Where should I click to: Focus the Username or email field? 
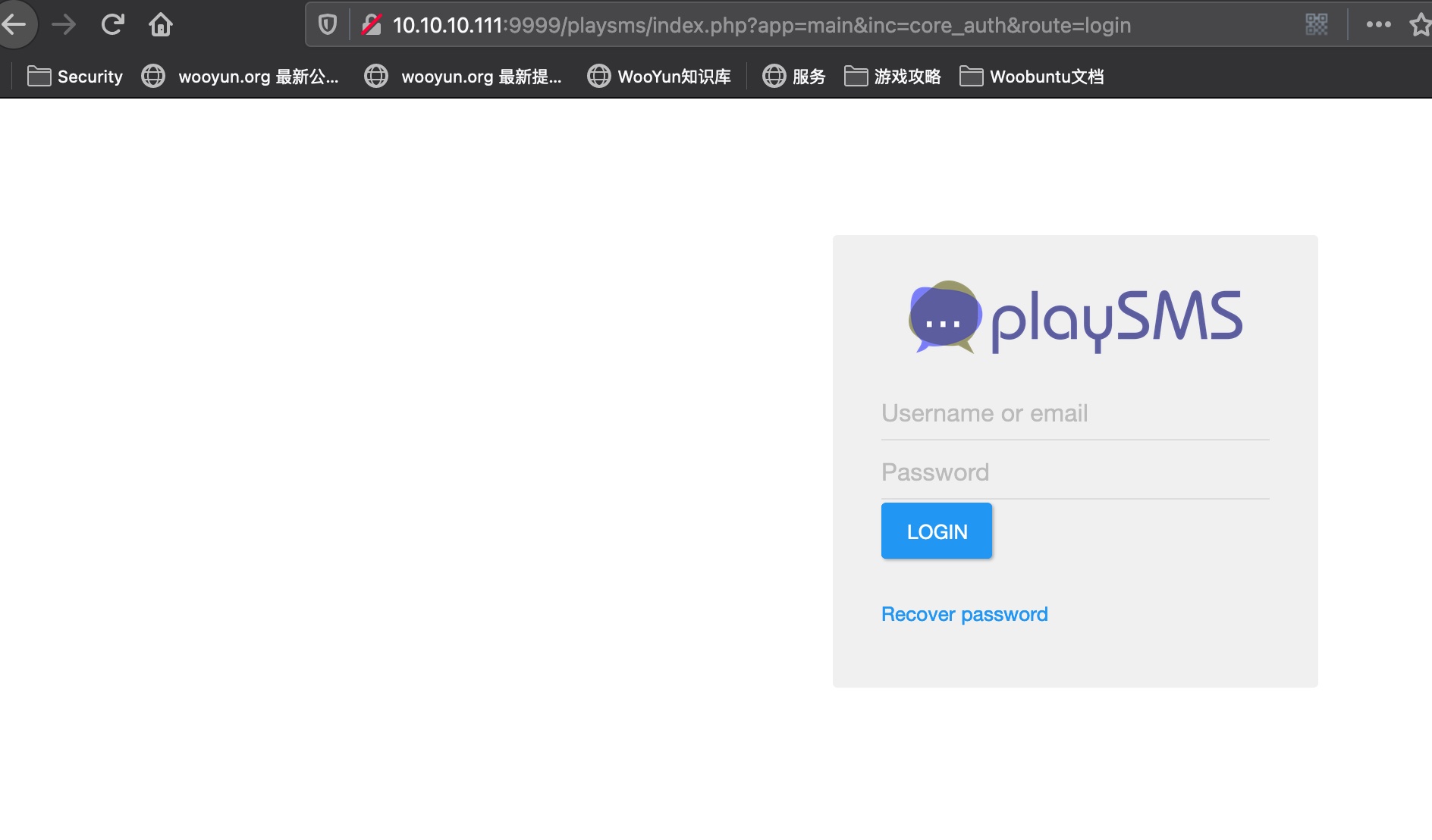tap(1076, 413)
